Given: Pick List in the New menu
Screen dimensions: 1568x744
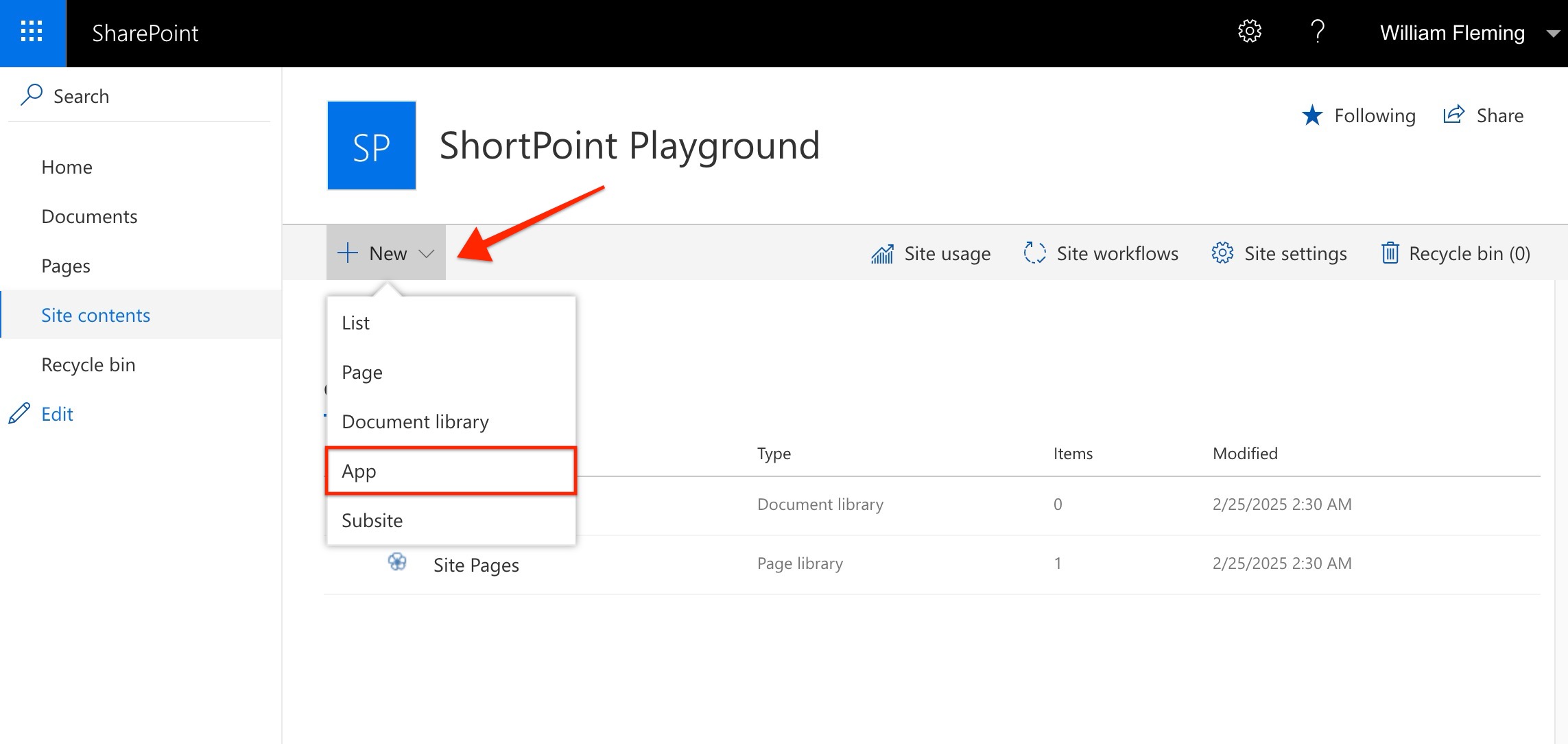Looking at the screenshot, I should [x=355, y=323].
